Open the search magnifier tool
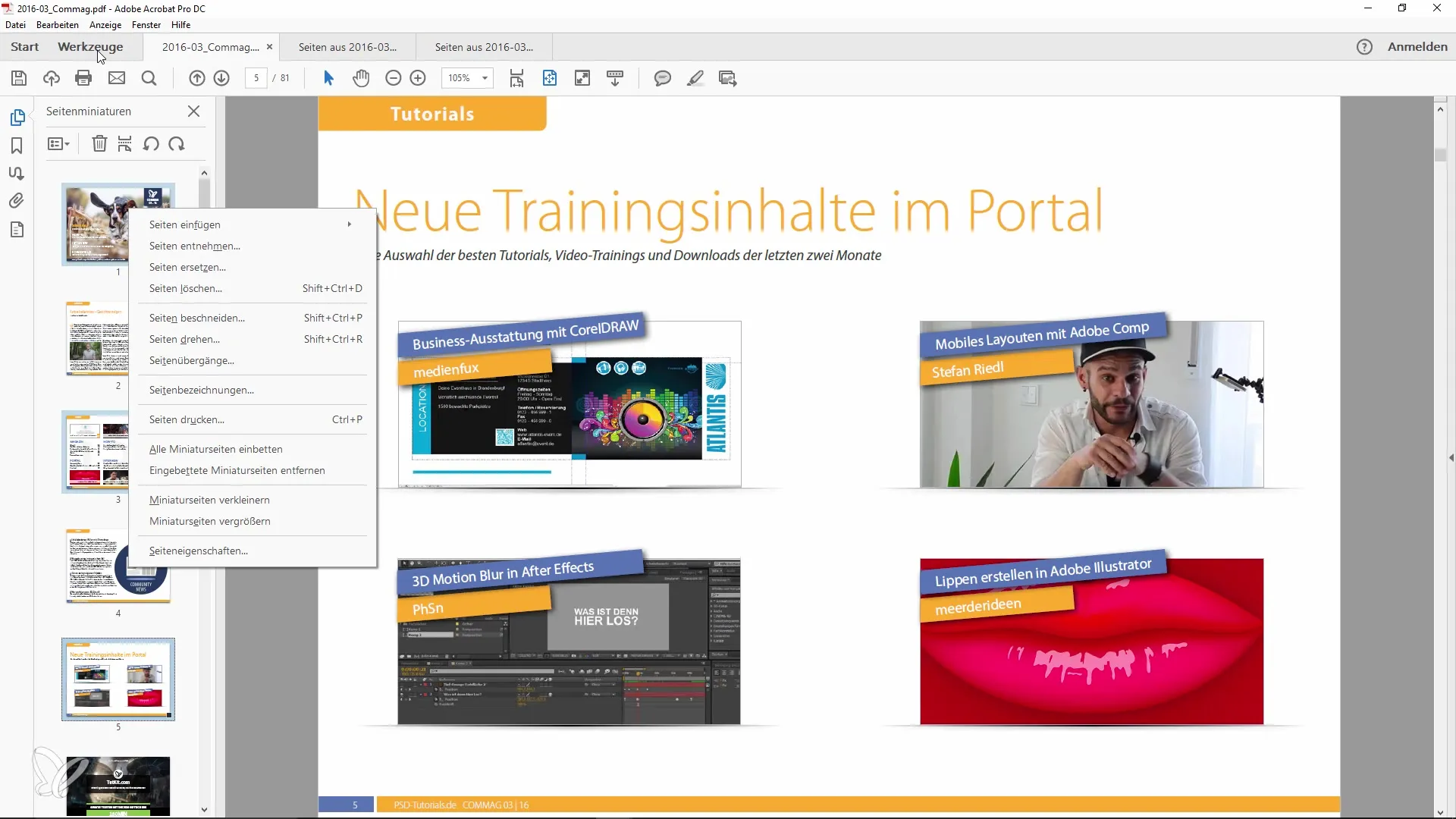Screen dimensions: 1456x819 [x=149, y=78]
